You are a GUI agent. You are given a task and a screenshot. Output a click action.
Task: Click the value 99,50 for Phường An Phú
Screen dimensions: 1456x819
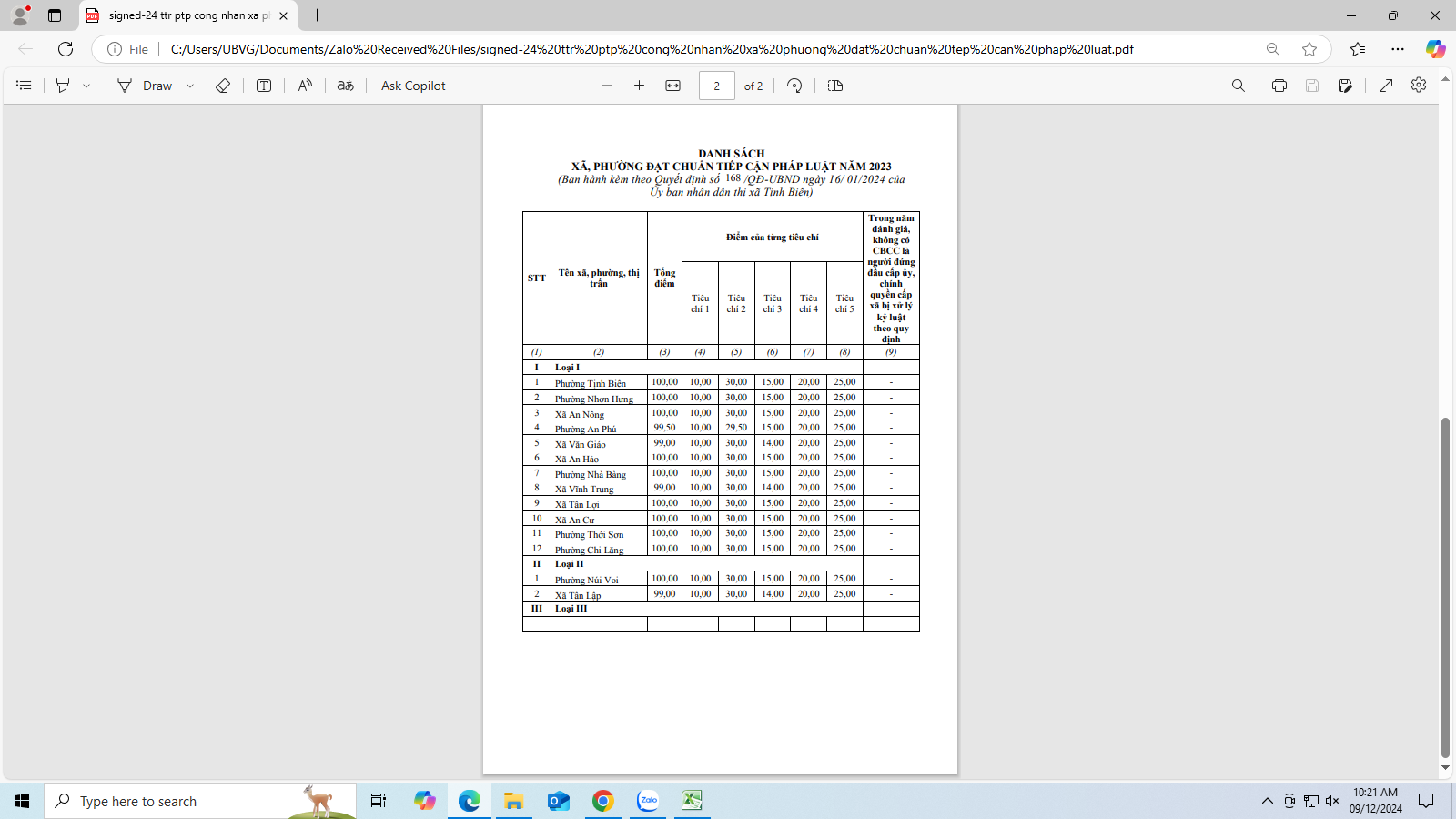click(664, 428)
